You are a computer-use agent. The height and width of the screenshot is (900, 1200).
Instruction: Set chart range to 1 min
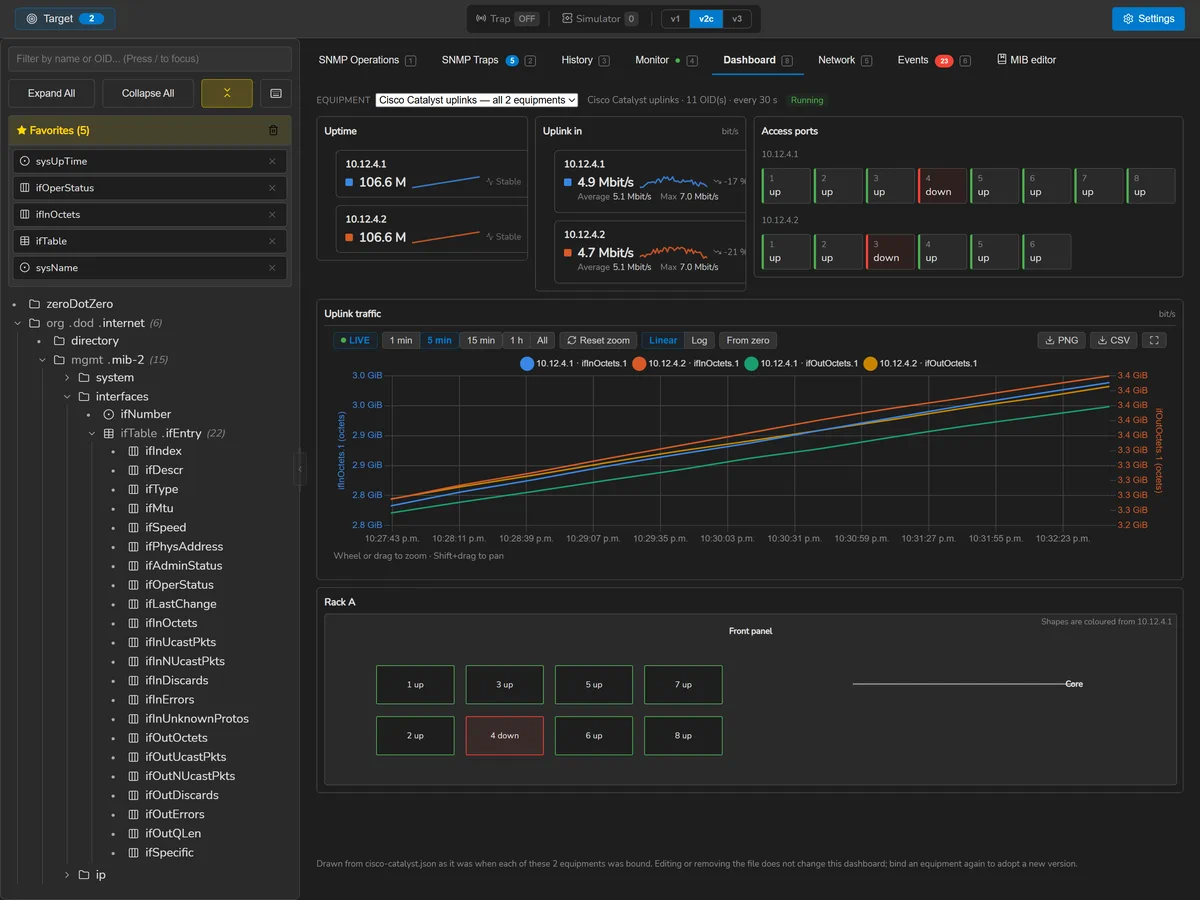click(401, 340)
